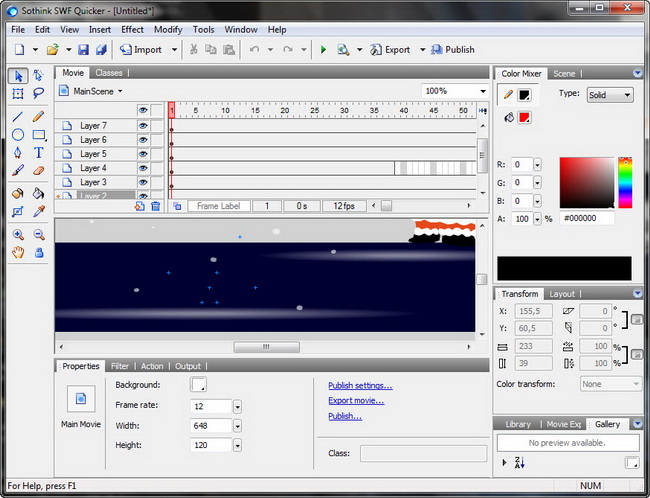Viewport: 650px width, 498px height.
Task: Expand the MainScene scene selector
Action: (x=98, y=91)
